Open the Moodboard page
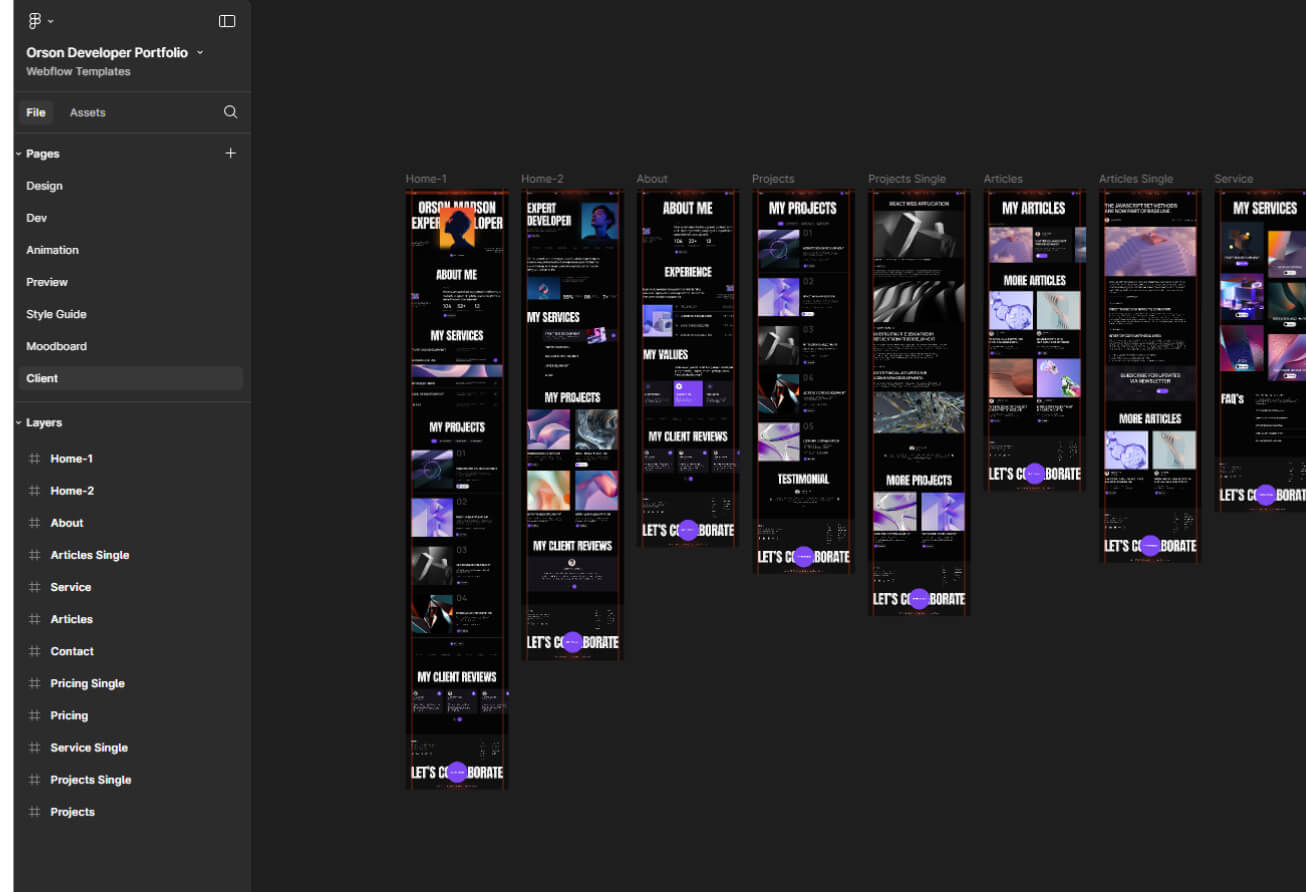This screenshot has height=892, width=1306. [56, 346]
